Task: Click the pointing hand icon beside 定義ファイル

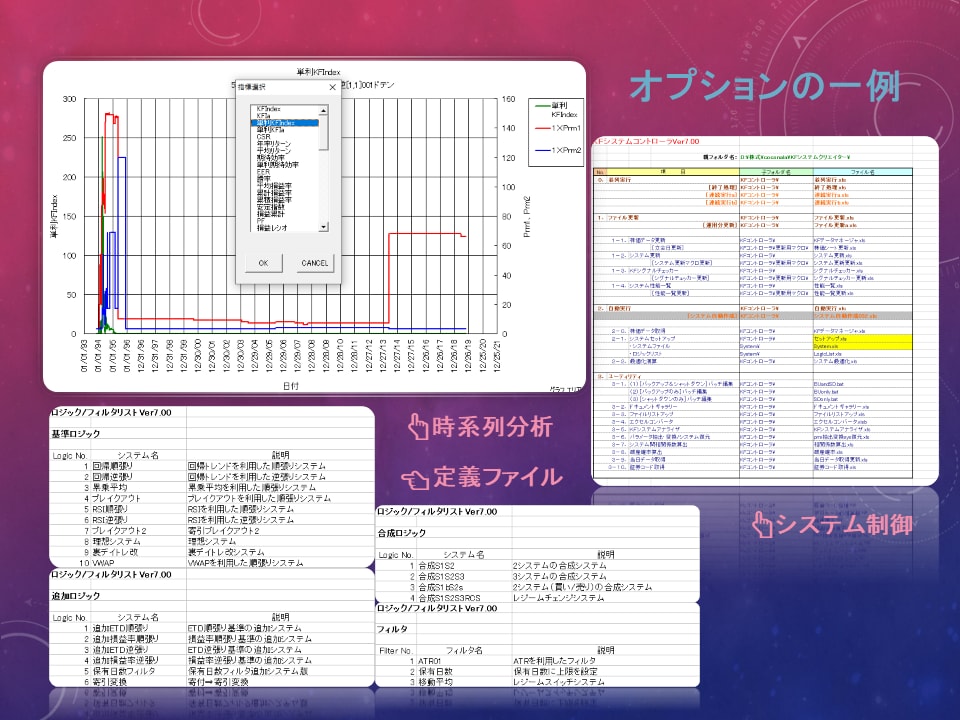Action: 416,479
